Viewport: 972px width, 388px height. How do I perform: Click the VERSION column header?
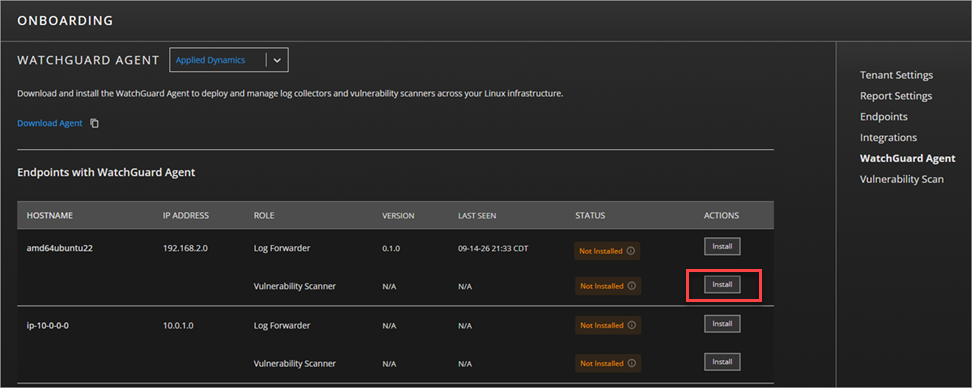(x=398, y=216)
